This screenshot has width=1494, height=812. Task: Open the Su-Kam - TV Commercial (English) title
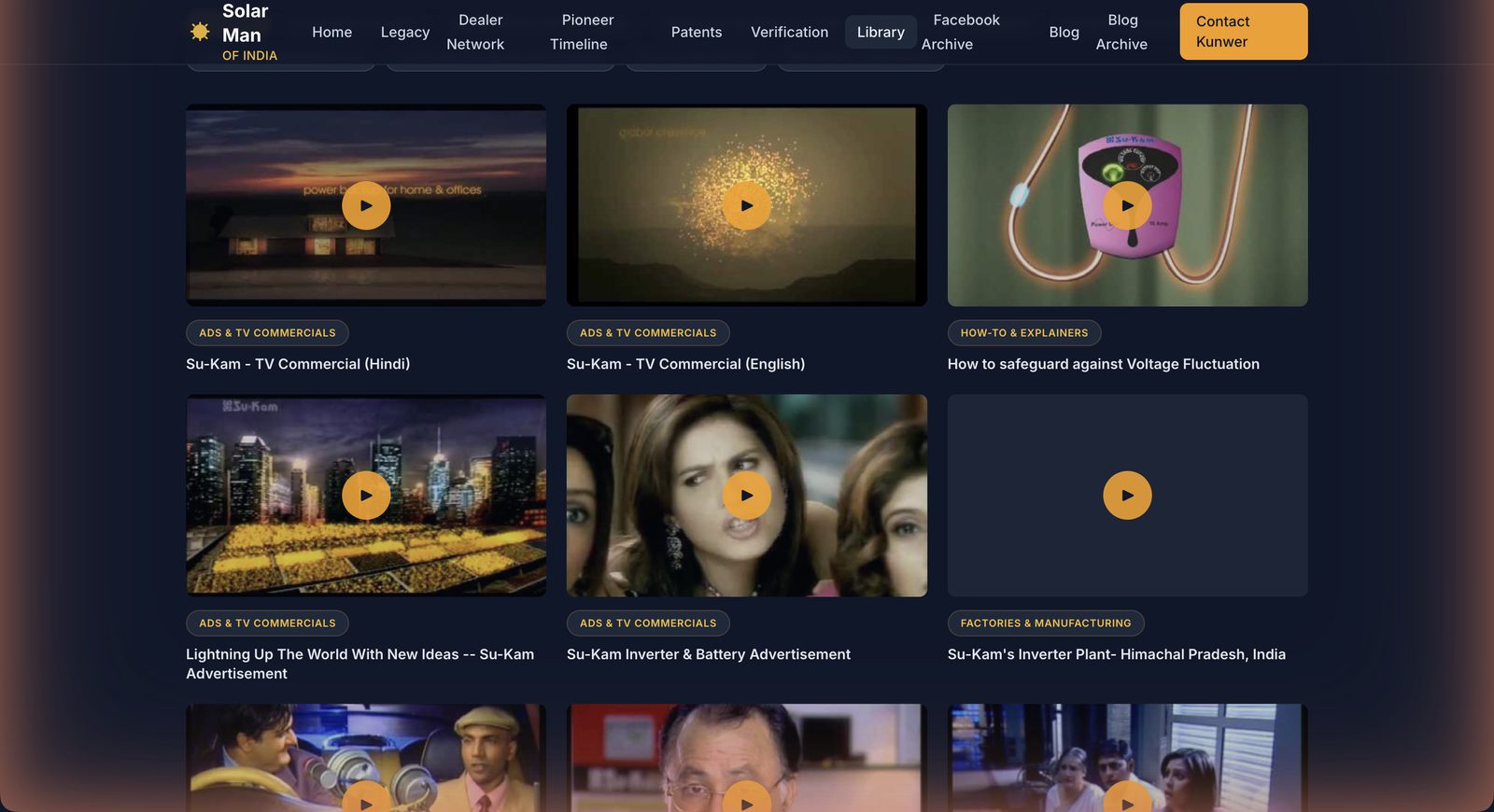click(685, 364)
